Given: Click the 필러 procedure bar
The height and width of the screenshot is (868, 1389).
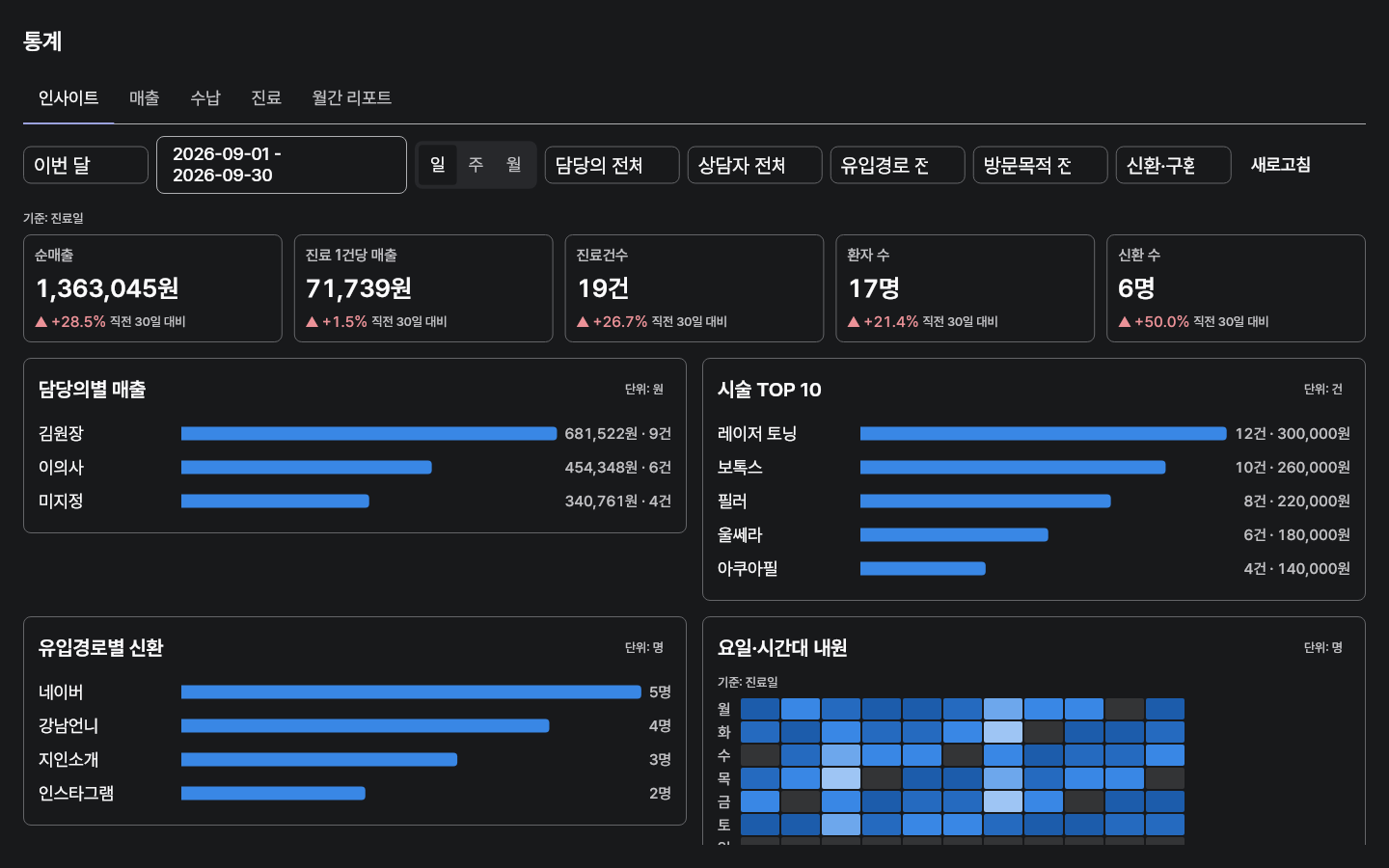Looking at the screenshot, I should [x=986, y=502].
